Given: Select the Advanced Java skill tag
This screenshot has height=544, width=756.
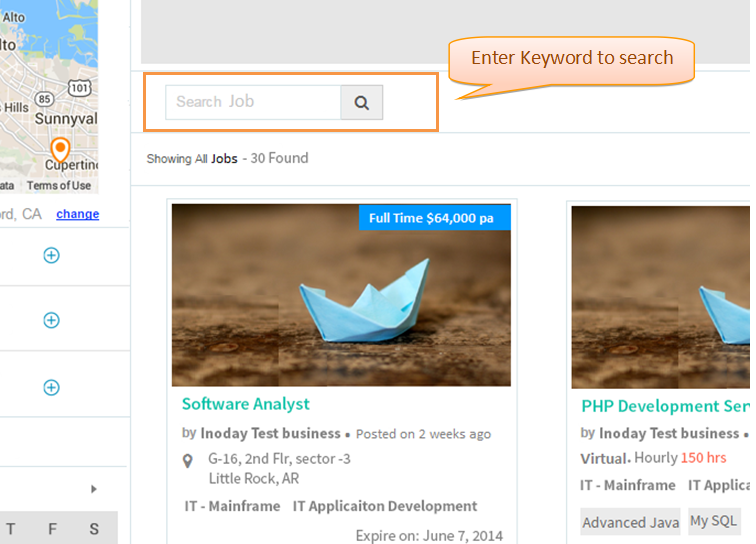Looking at the screenshot, I should click(630, 522).
